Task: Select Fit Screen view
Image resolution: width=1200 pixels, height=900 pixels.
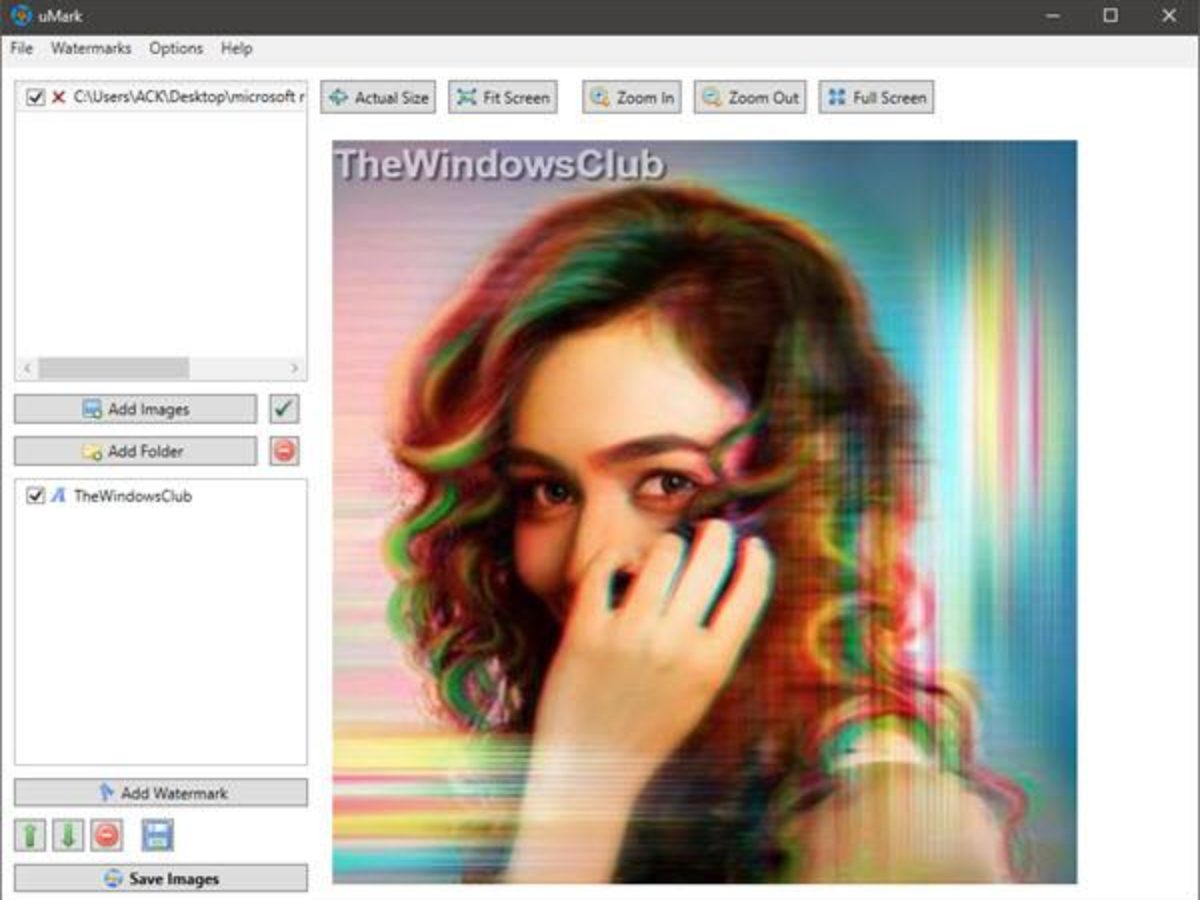Action: point(502,97)
